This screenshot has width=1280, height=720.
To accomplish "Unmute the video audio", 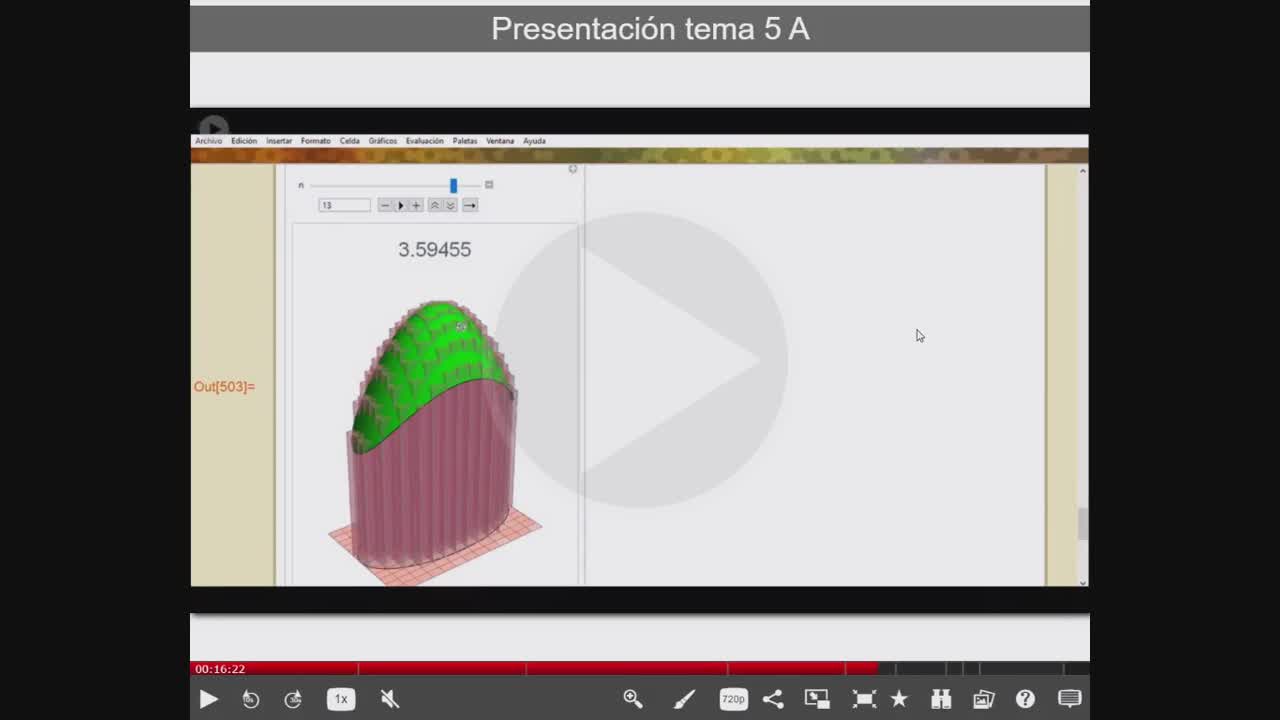I will (390, 700).
